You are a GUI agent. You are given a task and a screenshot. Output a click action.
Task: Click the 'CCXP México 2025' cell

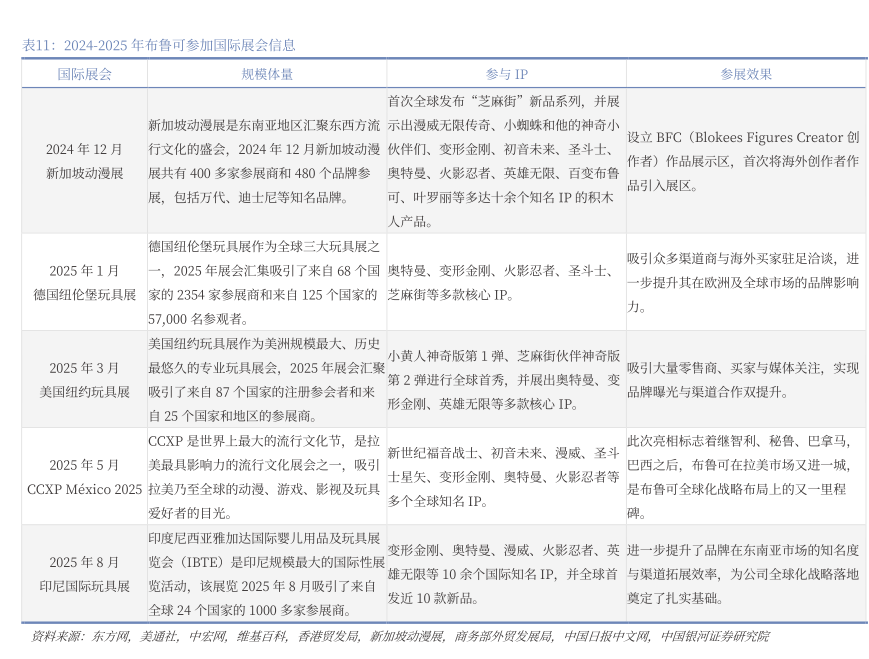pyautogui.click(x=85, y=477)
